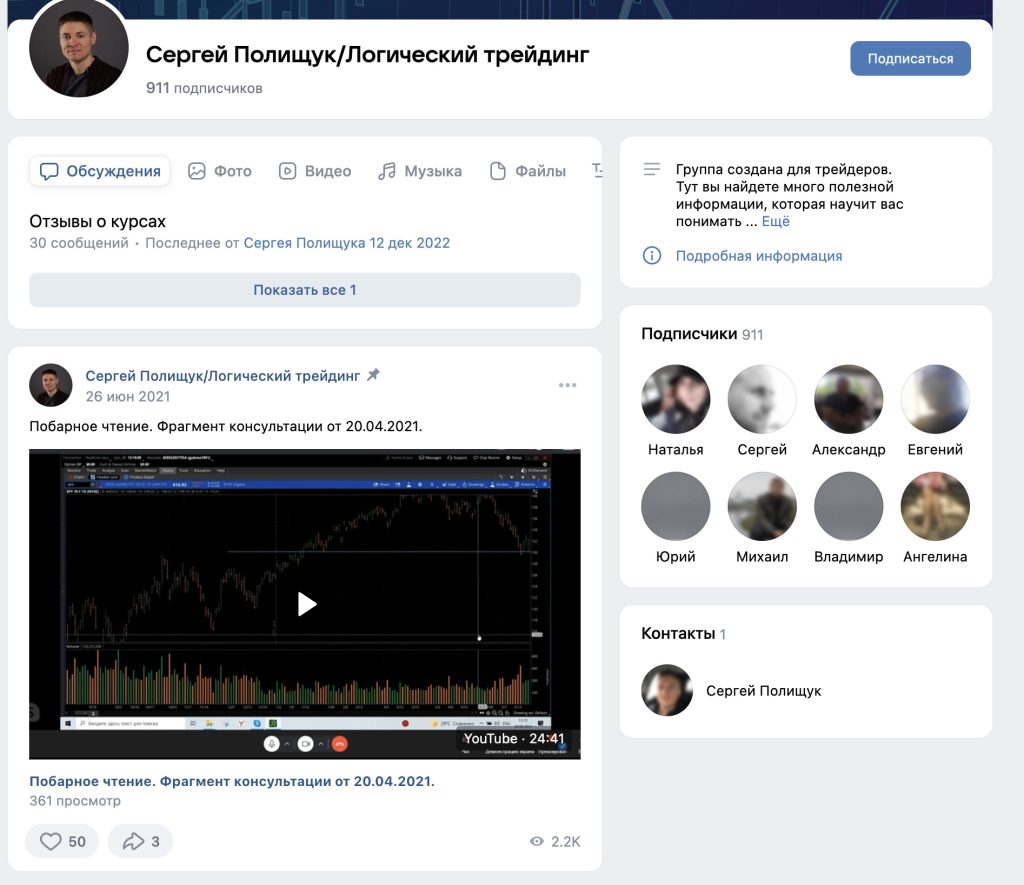This screenshot has width=1024, height=885.
Task: Open Подробная информация link
Action: [758, 256]
